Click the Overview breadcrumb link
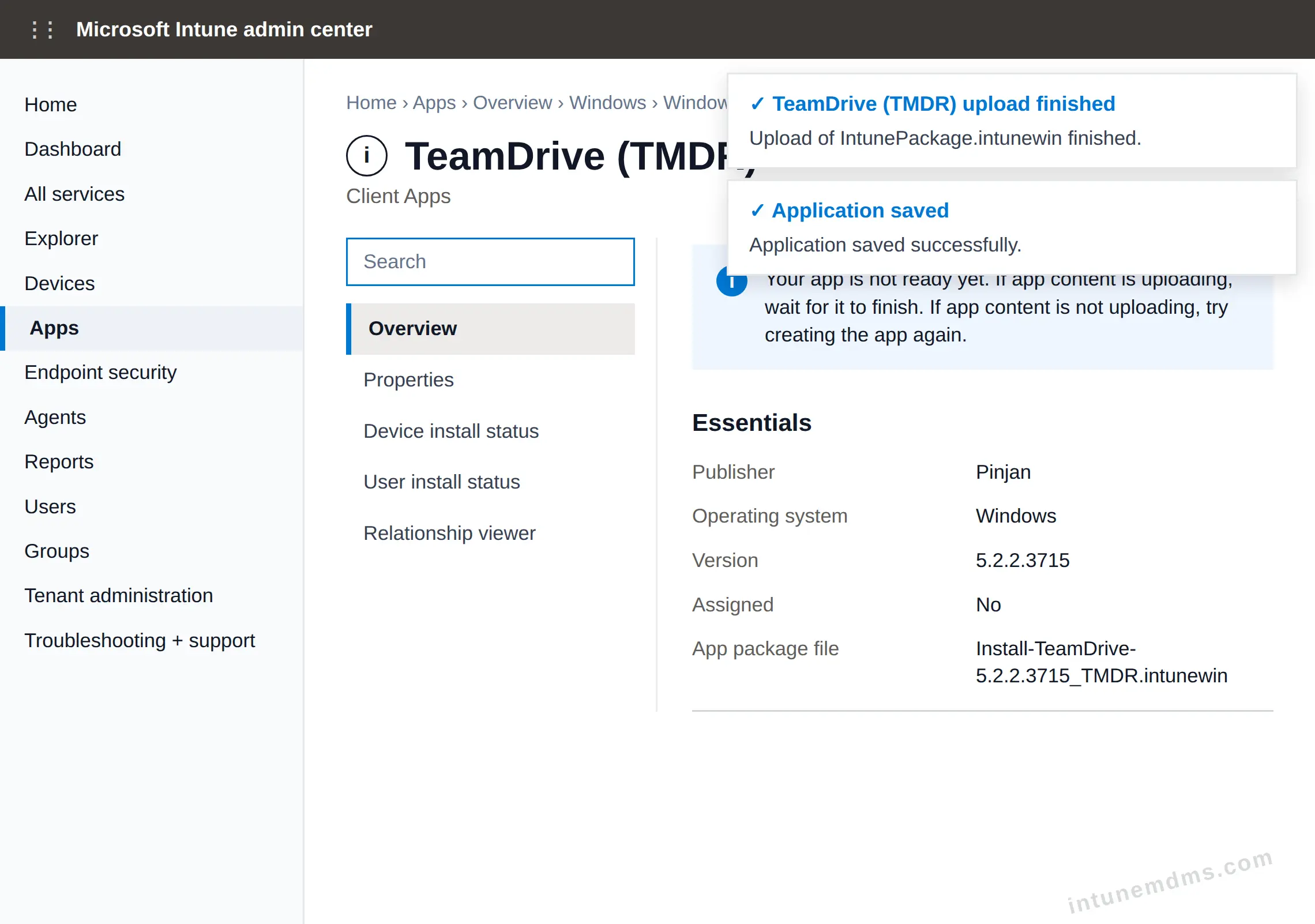 (512, 103)
